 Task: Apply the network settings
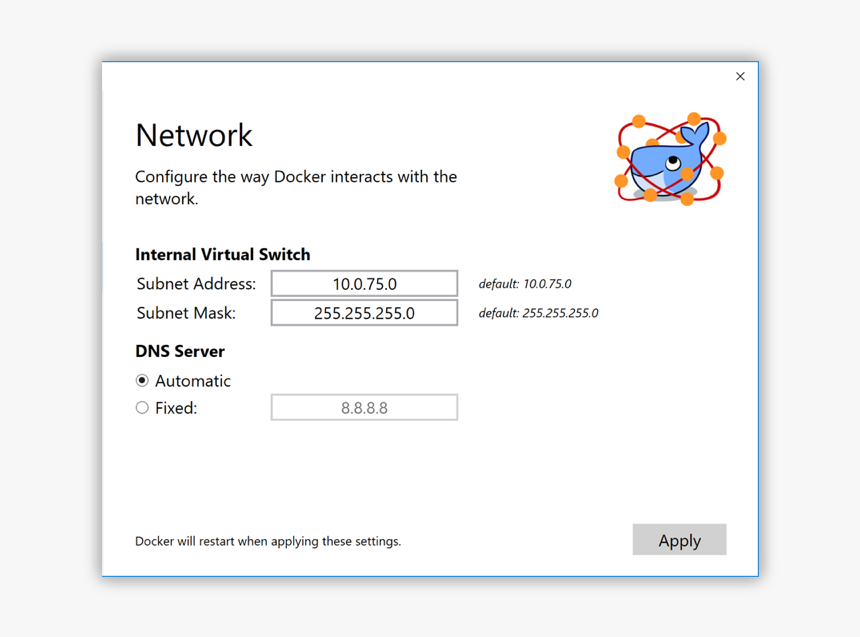coord(679,540)
